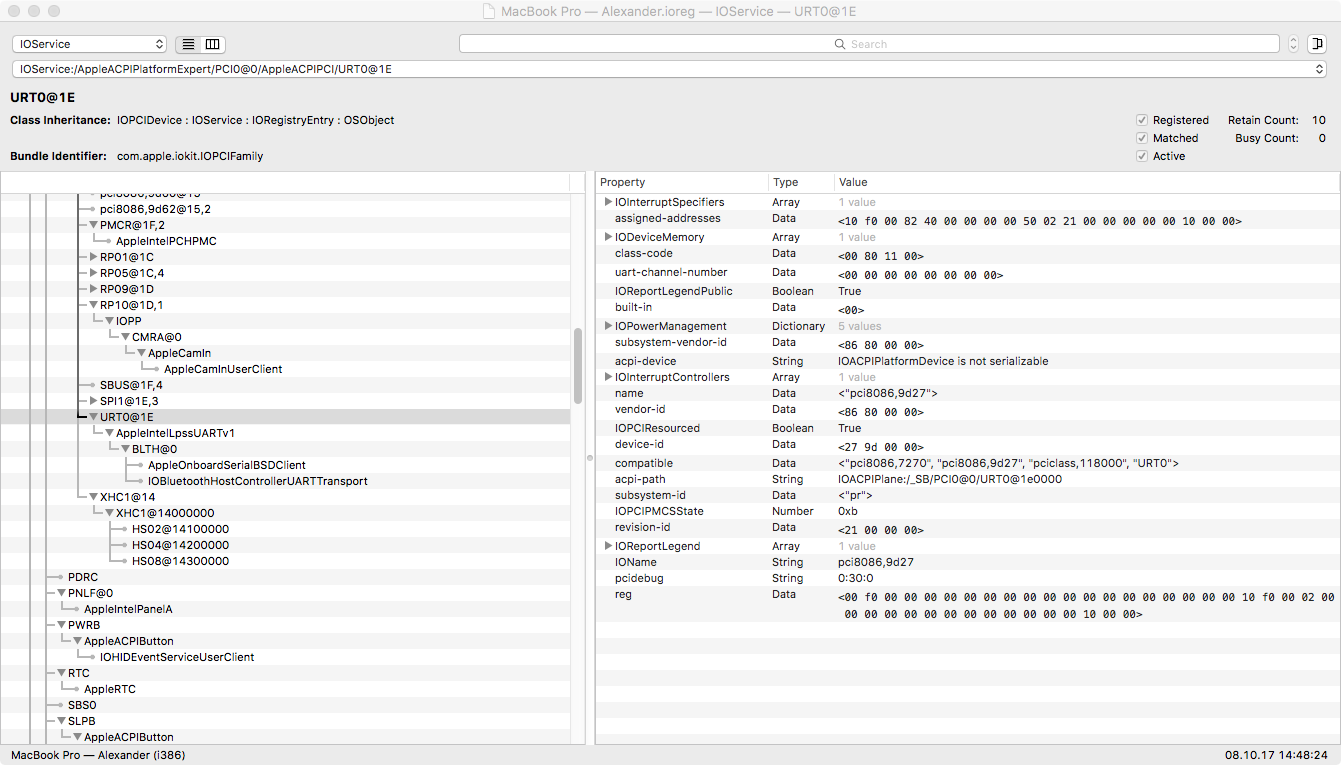The height and width of the screenshot is (765, 1341).
Task: Toggle the Registered checkbox
Action: 1141,120
